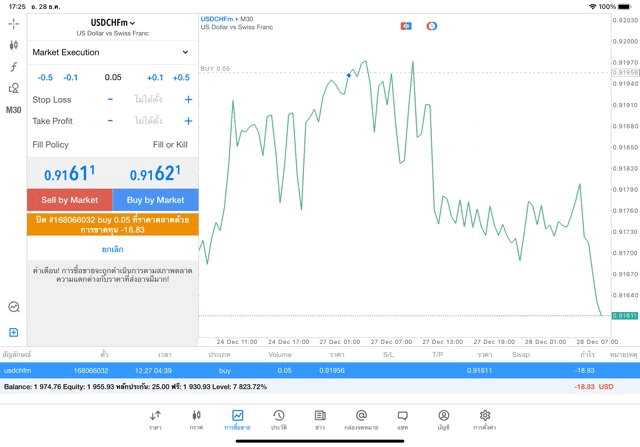Screen dimensions: 640x447
Task: Tap the blue cancel link below close button
Action: 113,249
